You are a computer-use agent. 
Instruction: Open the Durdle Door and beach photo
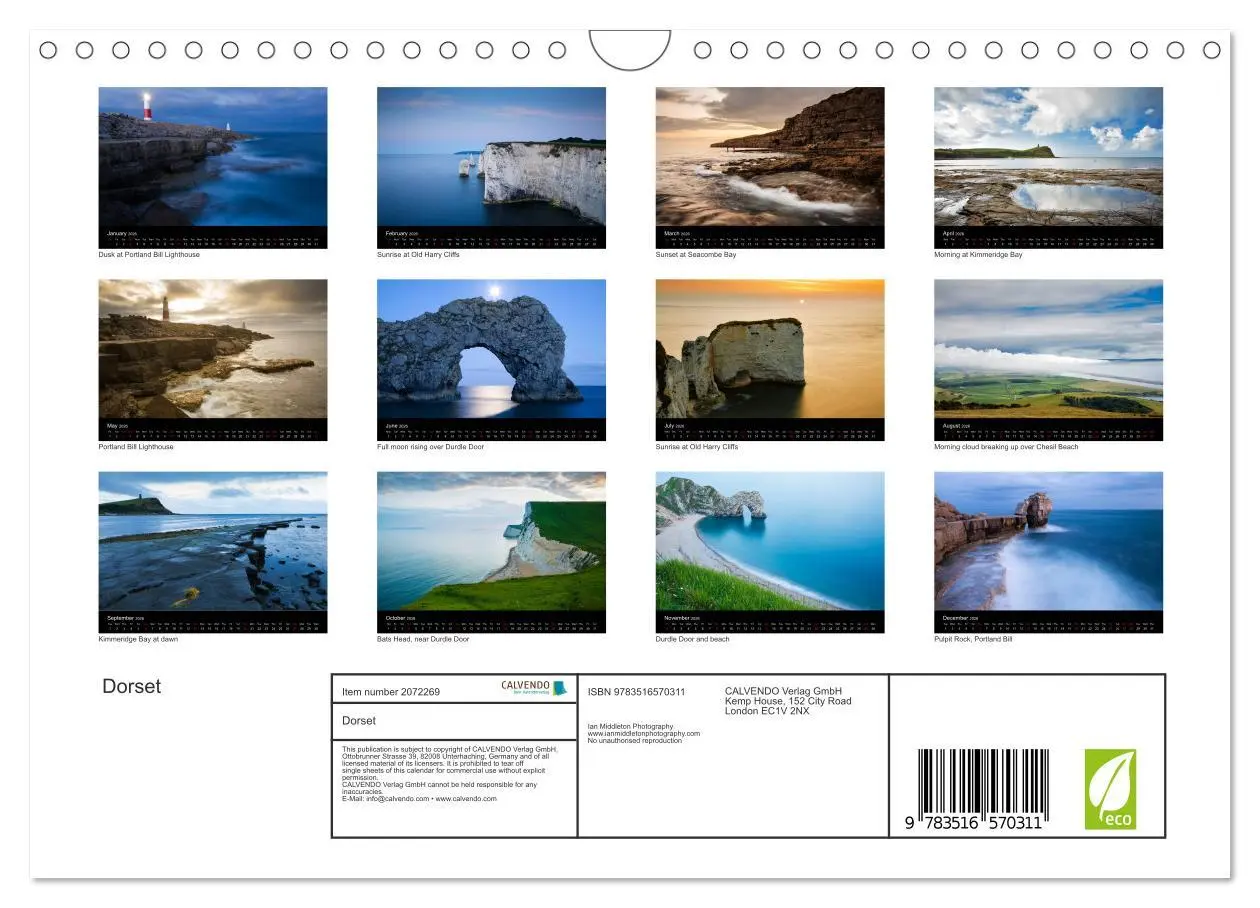770,541
